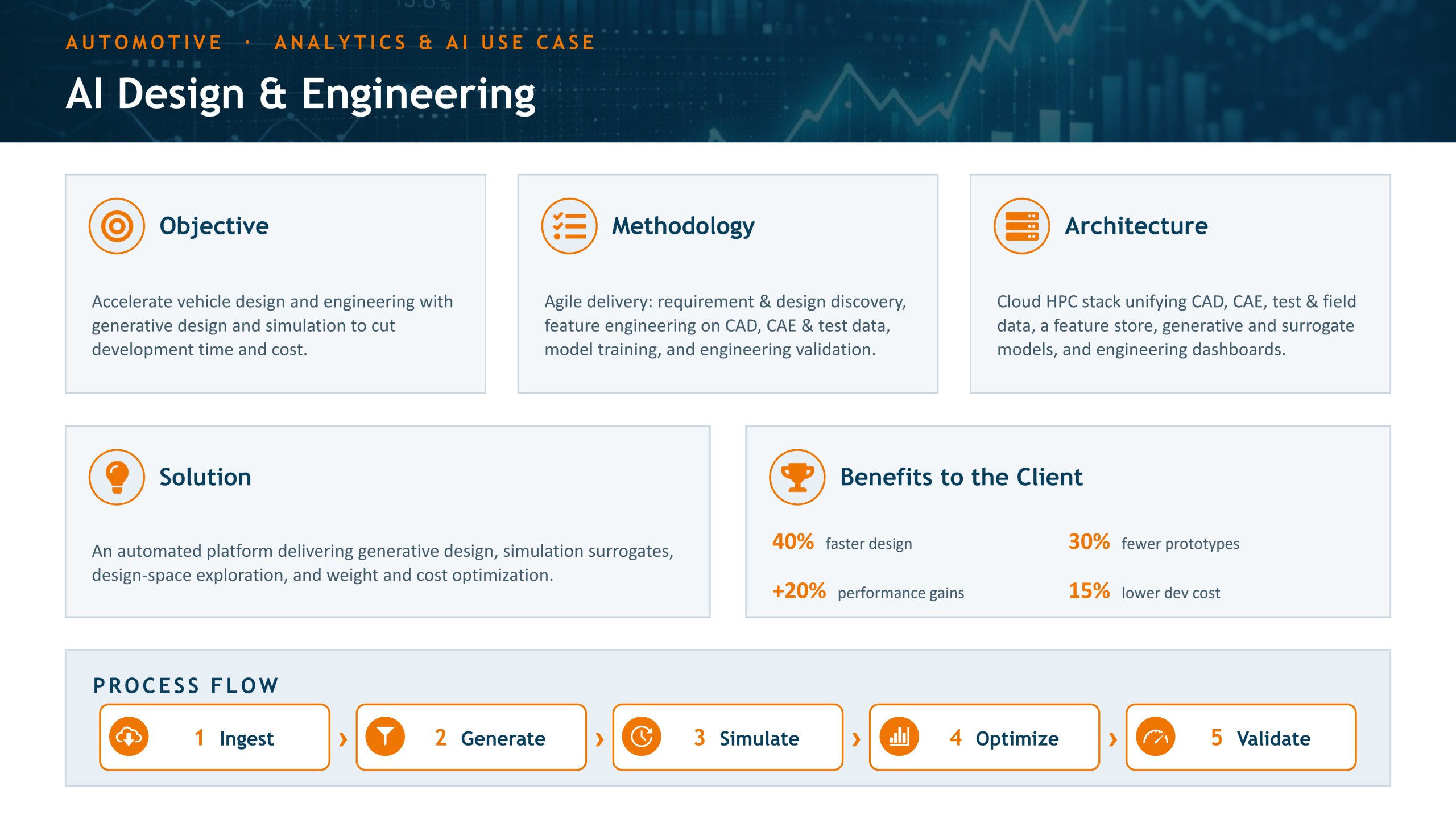Image resolution: width=1456 pixels, height=819 pixels.
Task: Click the AI Design & Engineering title
Action: pyautogui.click(x=301, y=94)
